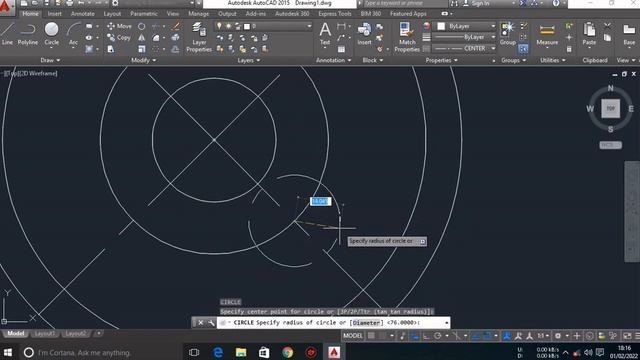Toggle Ortho mode in status bar
The image size is (640, 360).
426,336
